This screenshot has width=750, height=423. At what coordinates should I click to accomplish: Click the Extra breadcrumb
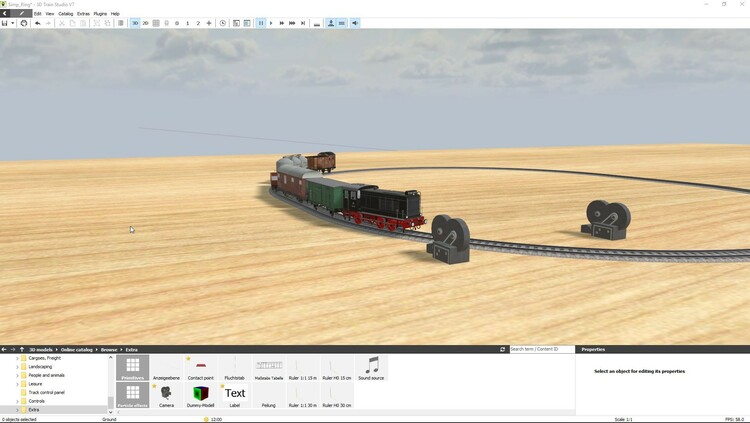click(132, 350)
